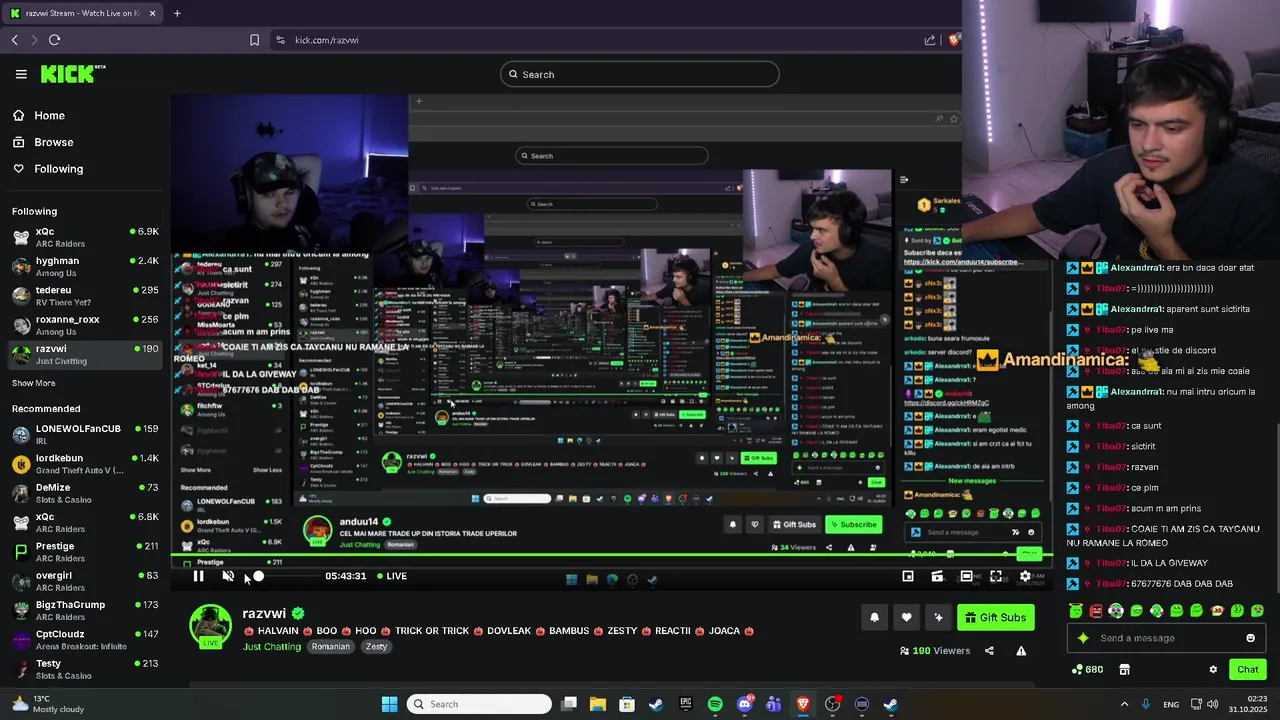Bookmark this page in address bar

254,40
